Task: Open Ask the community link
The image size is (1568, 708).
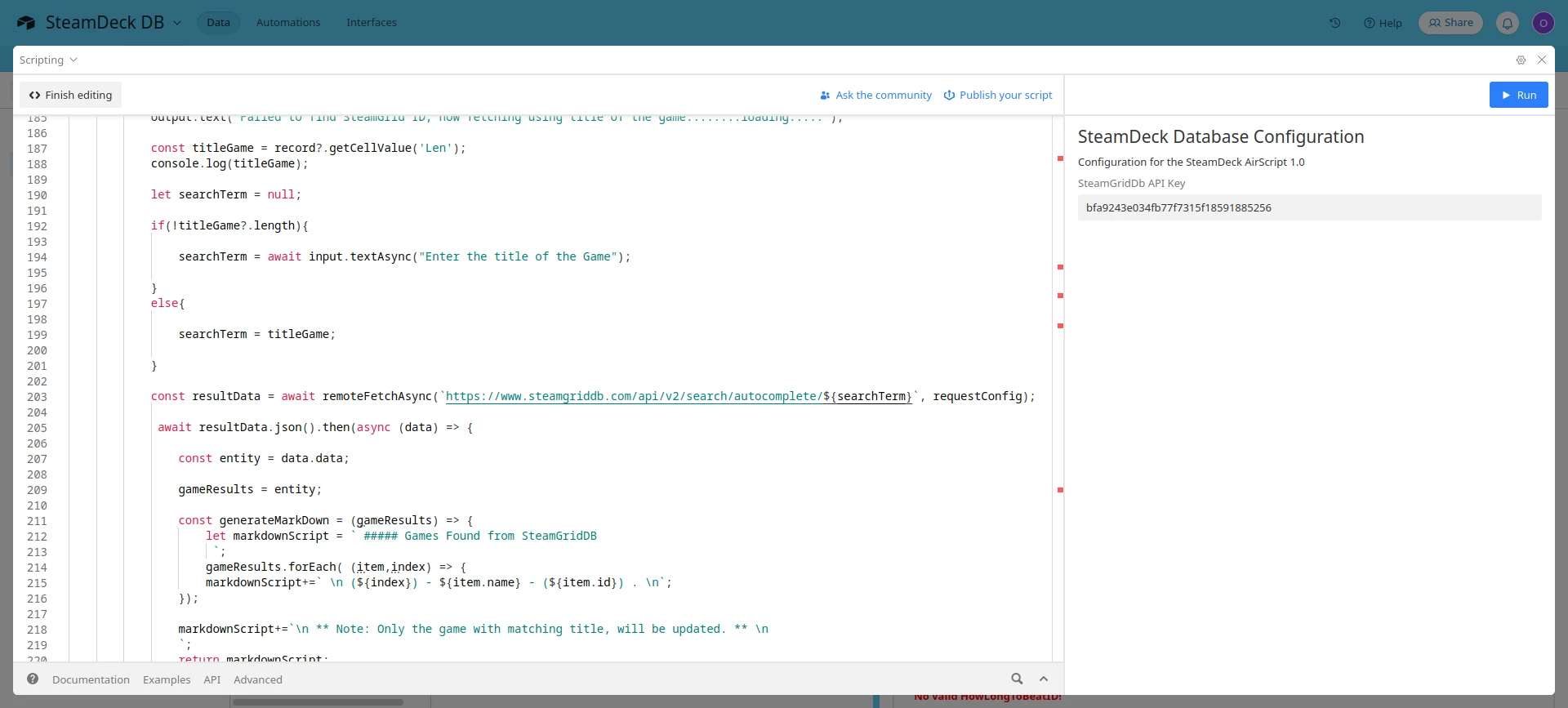Action: pyautogui.click(x=875, y=95)
